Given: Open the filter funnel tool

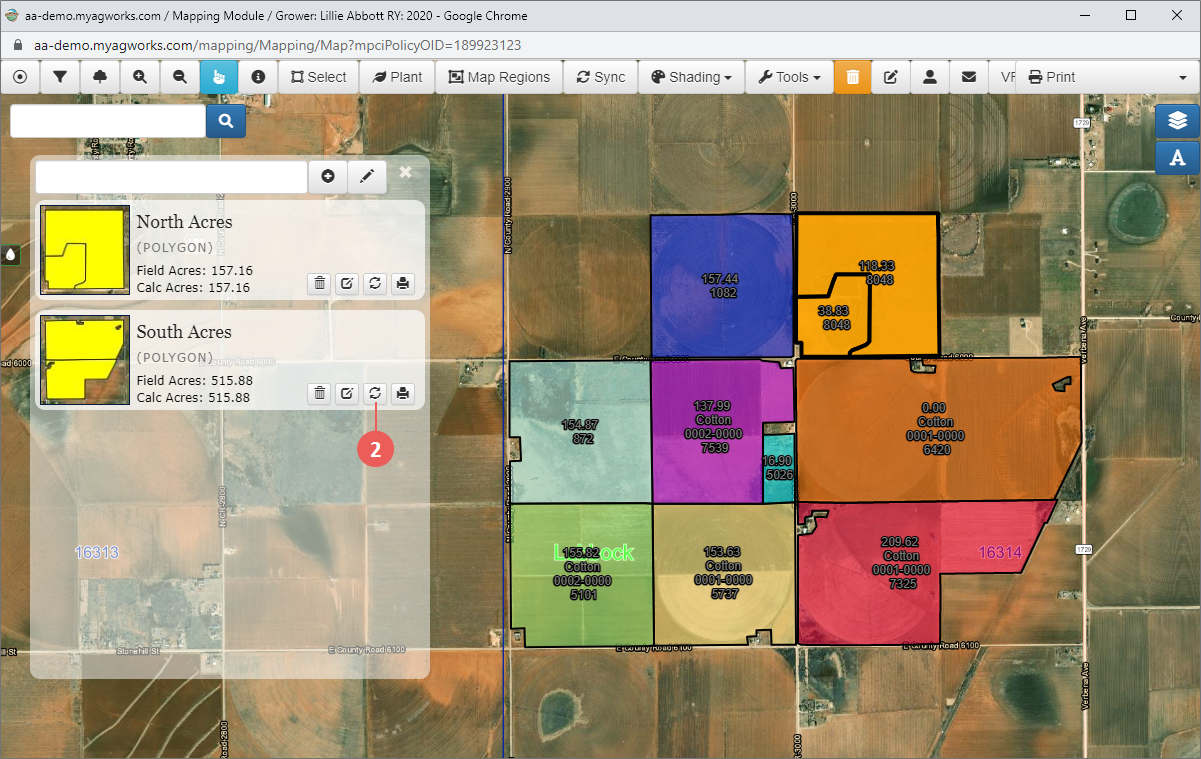Looking at the screenshot, I should [60, 77].
